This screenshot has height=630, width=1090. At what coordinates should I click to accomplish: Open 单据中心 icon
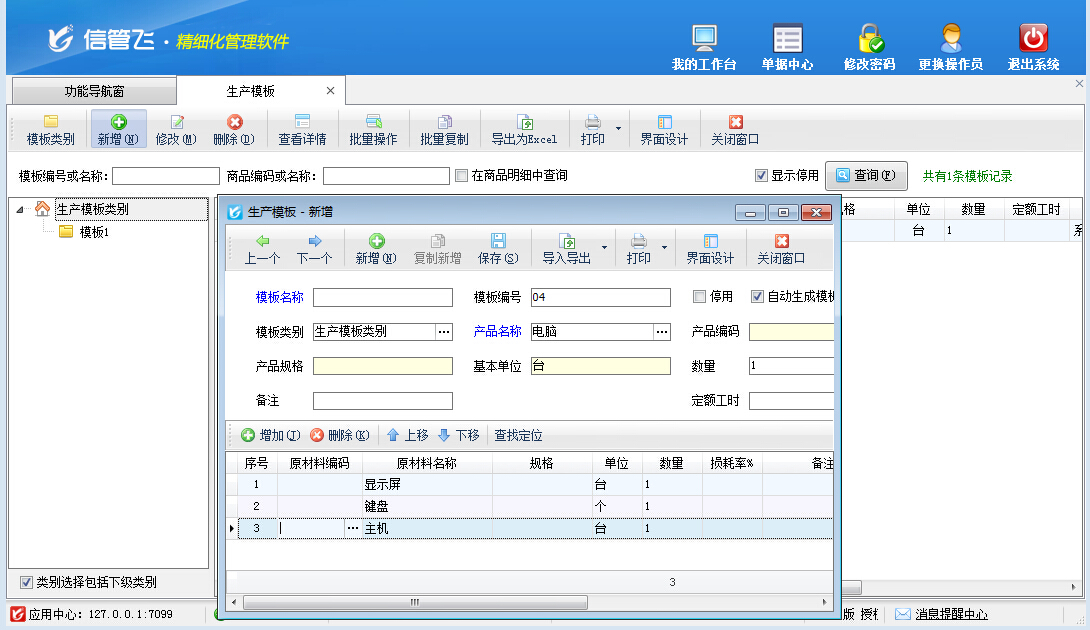[787, 39]
